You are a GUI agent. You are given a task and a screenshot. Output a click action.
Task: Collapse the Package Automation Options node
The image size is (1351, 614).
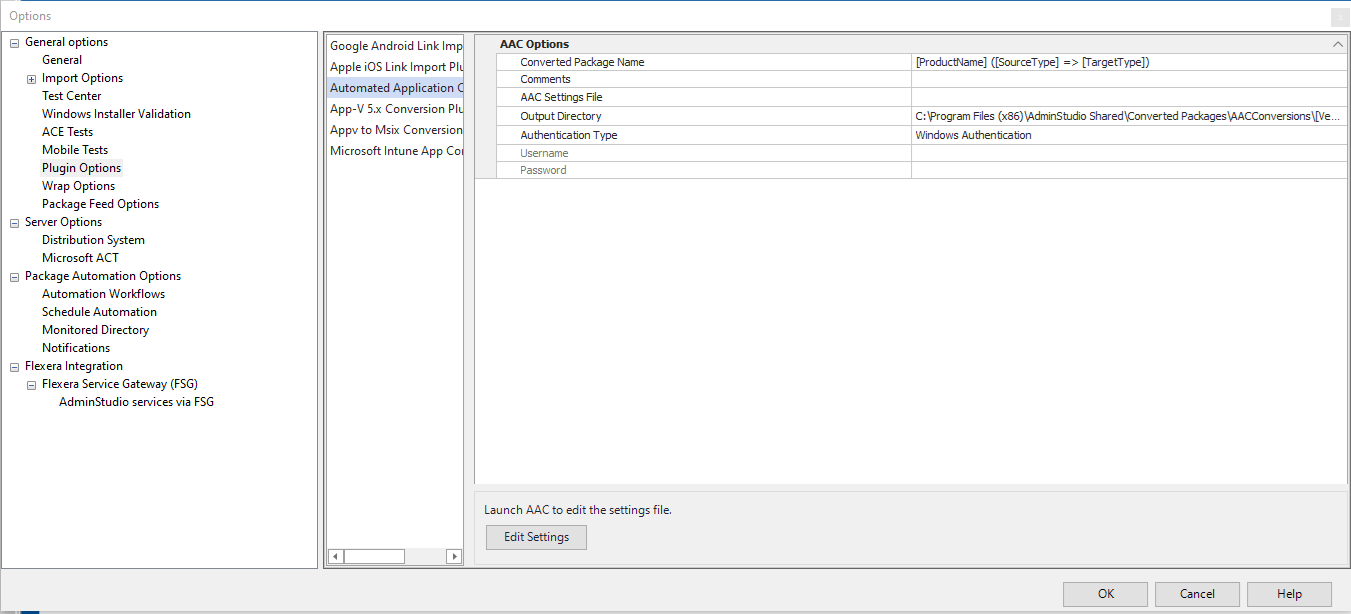14,276
